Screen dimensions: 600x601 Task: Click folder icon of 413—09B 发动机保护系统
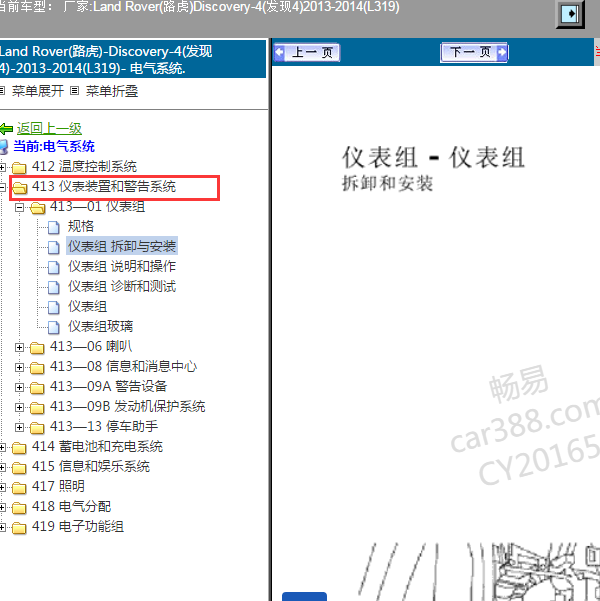pos(37,408)
